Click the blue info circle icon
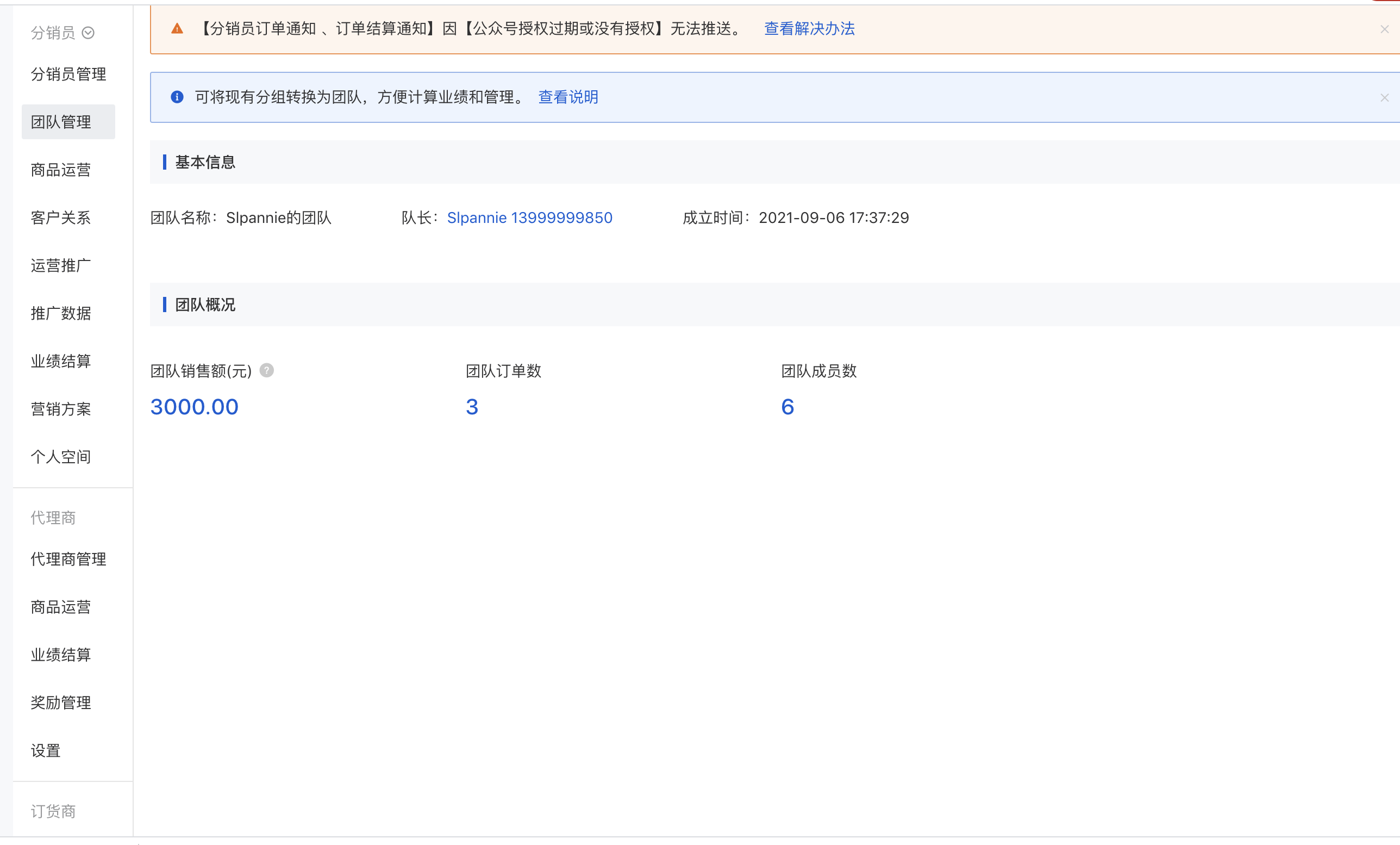This screenshot has width=1400, height=845. (177, 97)
